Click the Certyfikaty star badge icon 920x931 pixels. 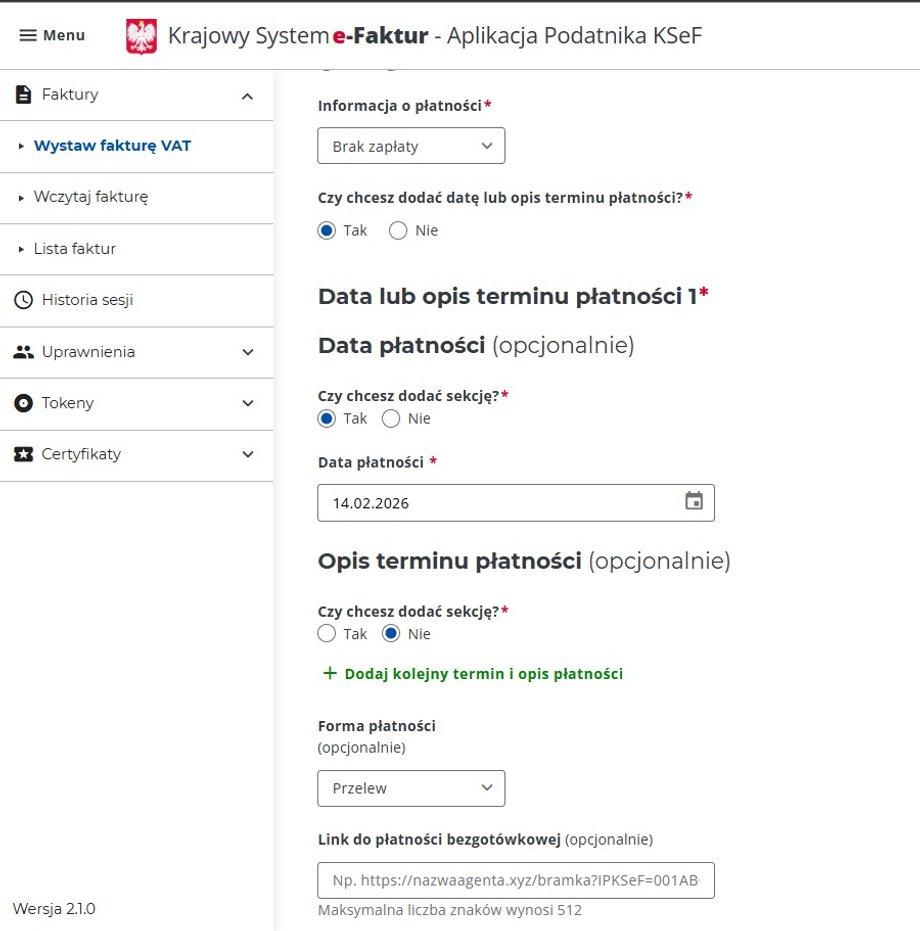pos(23,455)
